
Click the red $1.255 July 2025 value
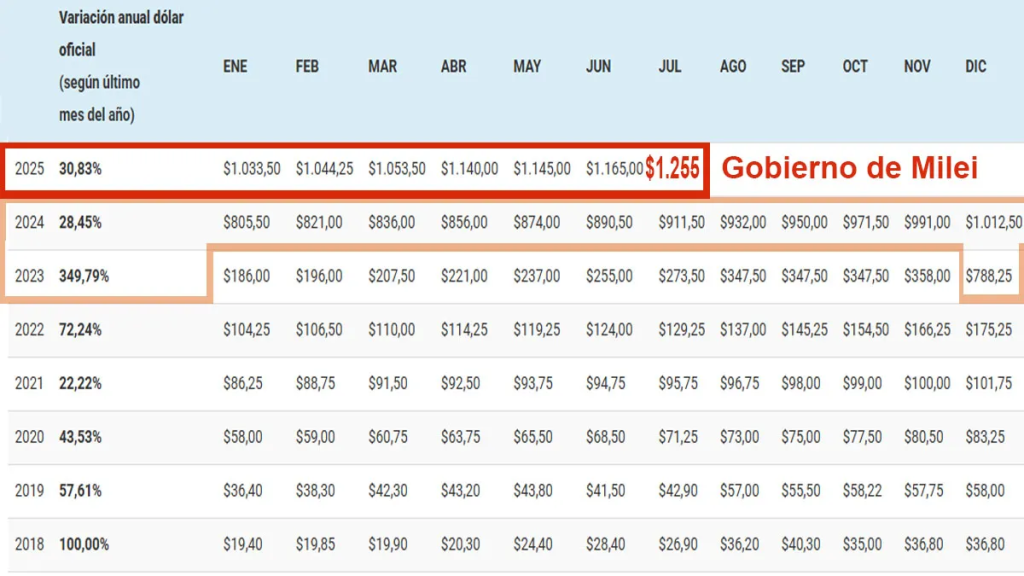(673, 169)
